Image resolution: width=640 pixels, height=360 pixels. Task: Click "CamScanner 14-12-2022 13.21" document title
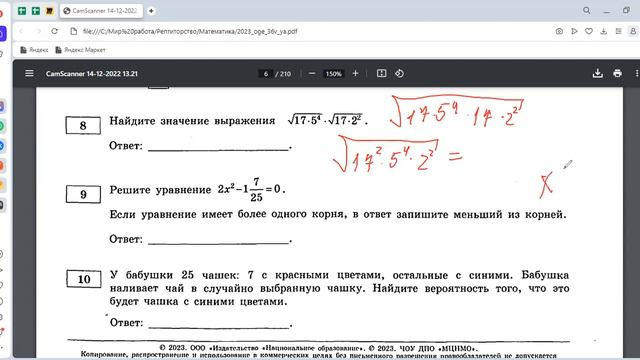coord(92,74)
